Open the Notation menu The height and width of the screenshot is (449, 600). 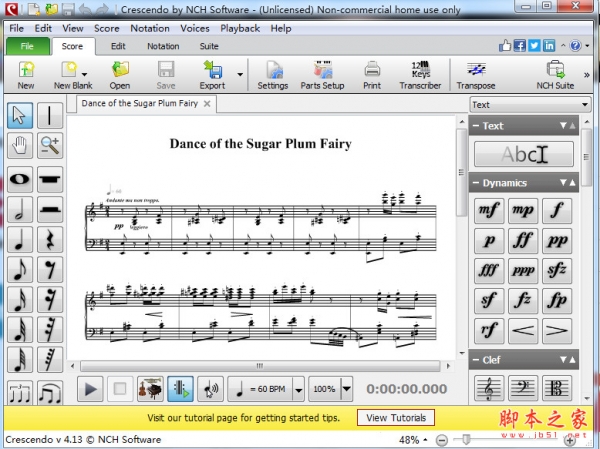pyautogui.click(x=150, y=28)
